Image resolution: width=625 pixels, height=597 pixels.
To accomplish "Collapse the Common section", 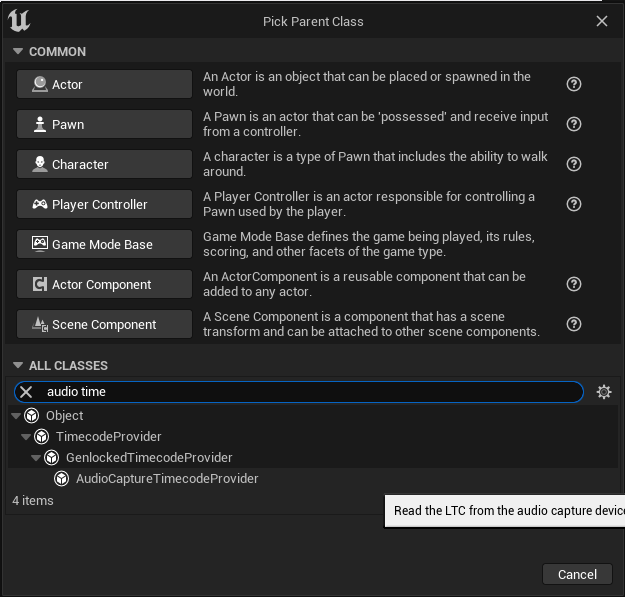I will pos(17,51).
